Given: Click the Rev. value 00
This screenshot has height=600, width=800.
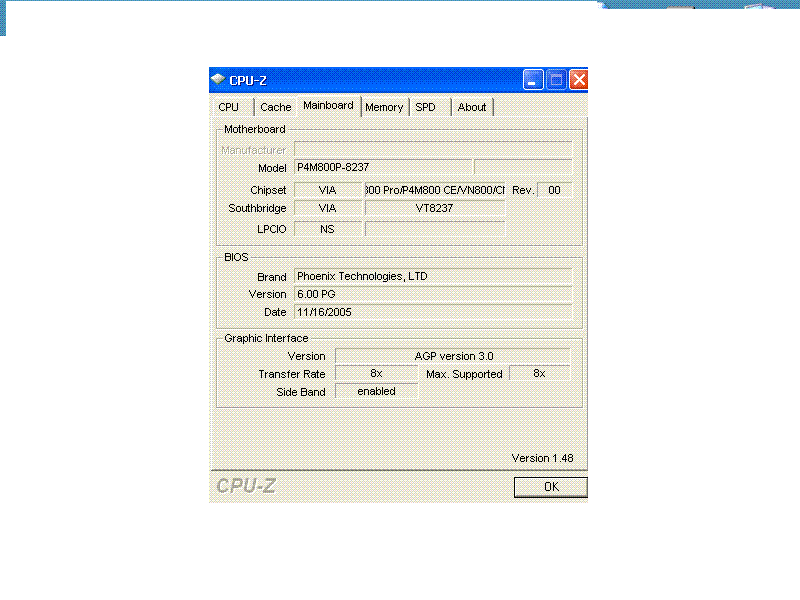Looking at the screenshot, I should (x=554, y=190).
